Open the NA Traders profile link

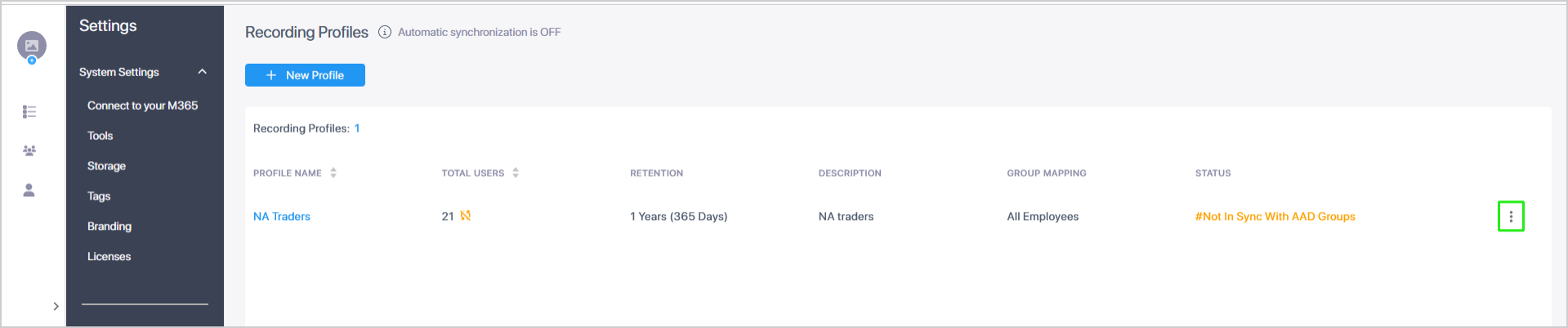pos(282,217)
